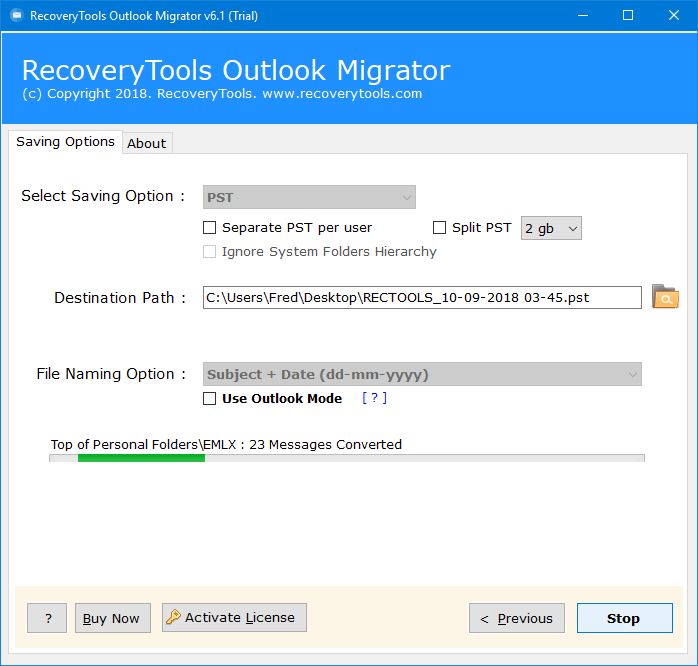Click the question mark help button
Image resolution: width=698 pixels, height=666 pixels.
pos(47,618)
